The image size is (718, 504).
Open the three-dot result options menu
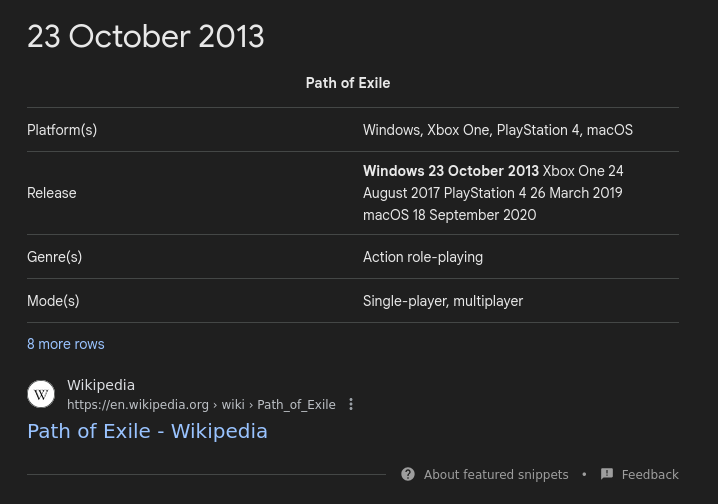point(351,405)
